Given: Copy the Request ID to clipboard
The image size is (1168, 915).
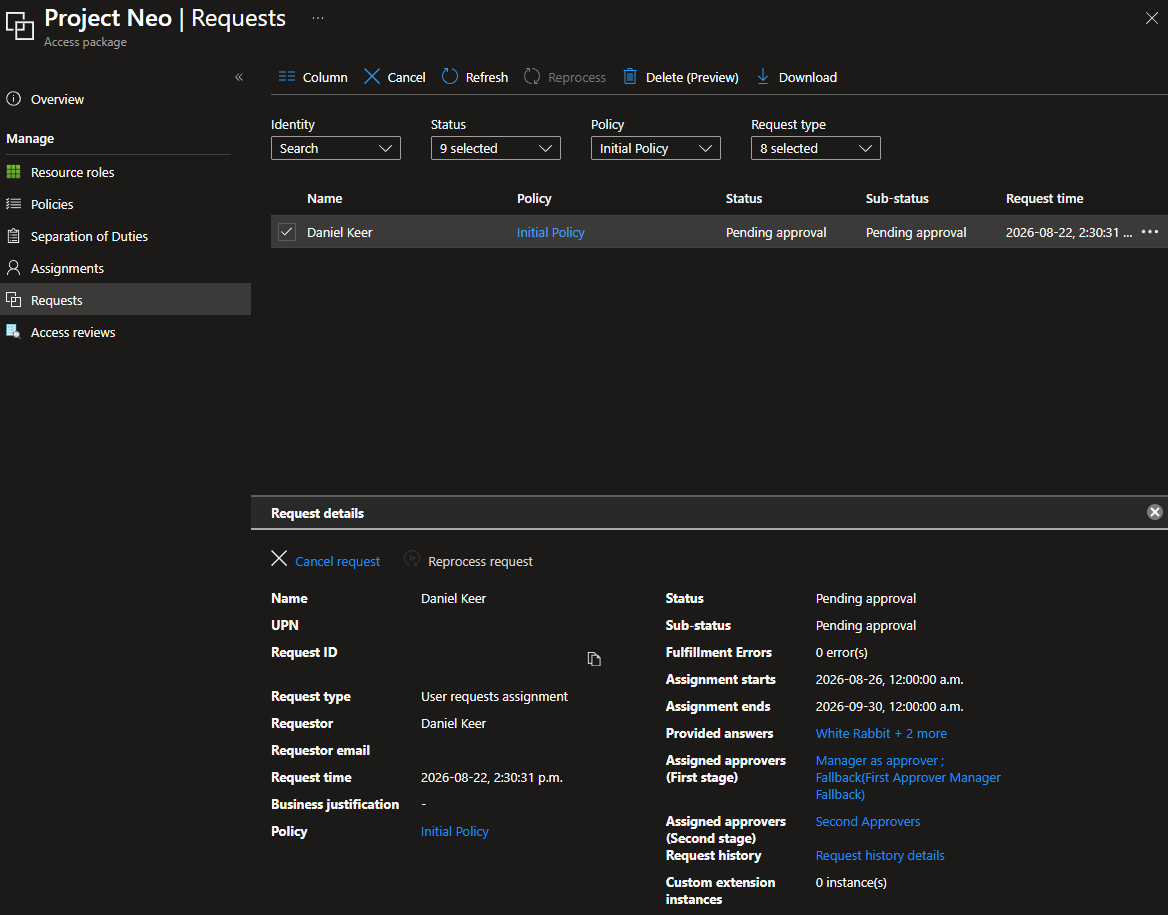Looking at the screenshot, I should click(594, 659).
